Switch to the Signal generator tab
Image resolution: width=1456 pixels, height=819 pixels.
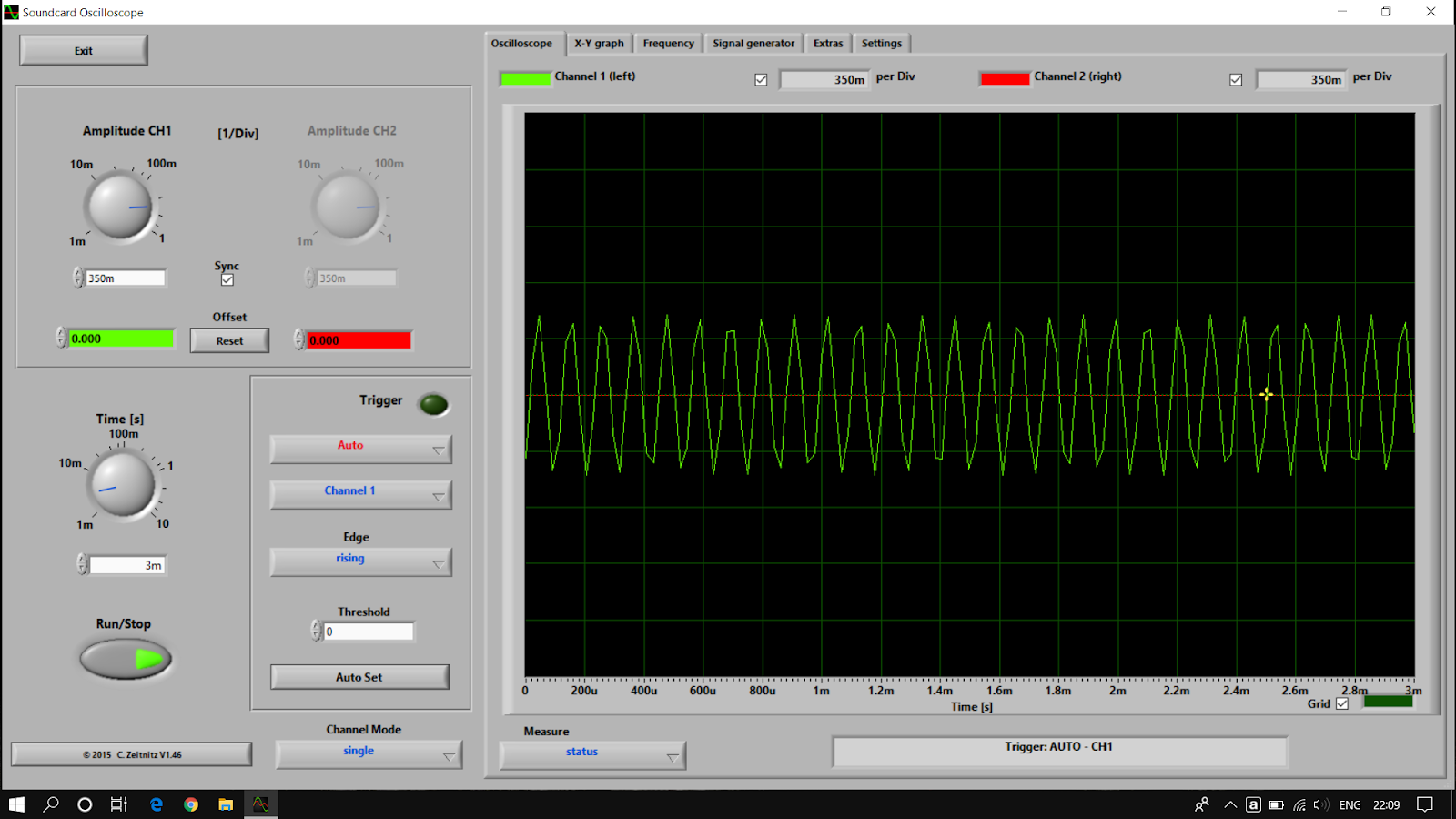[753, 43]
